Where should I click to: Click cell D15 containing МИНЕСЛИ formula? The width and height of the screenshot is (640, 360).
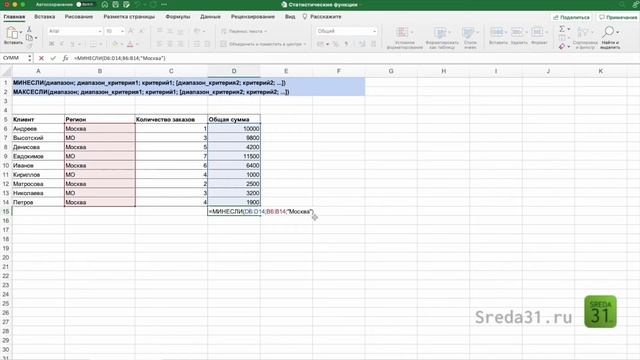pyautogui.click(x=234, y=211)
